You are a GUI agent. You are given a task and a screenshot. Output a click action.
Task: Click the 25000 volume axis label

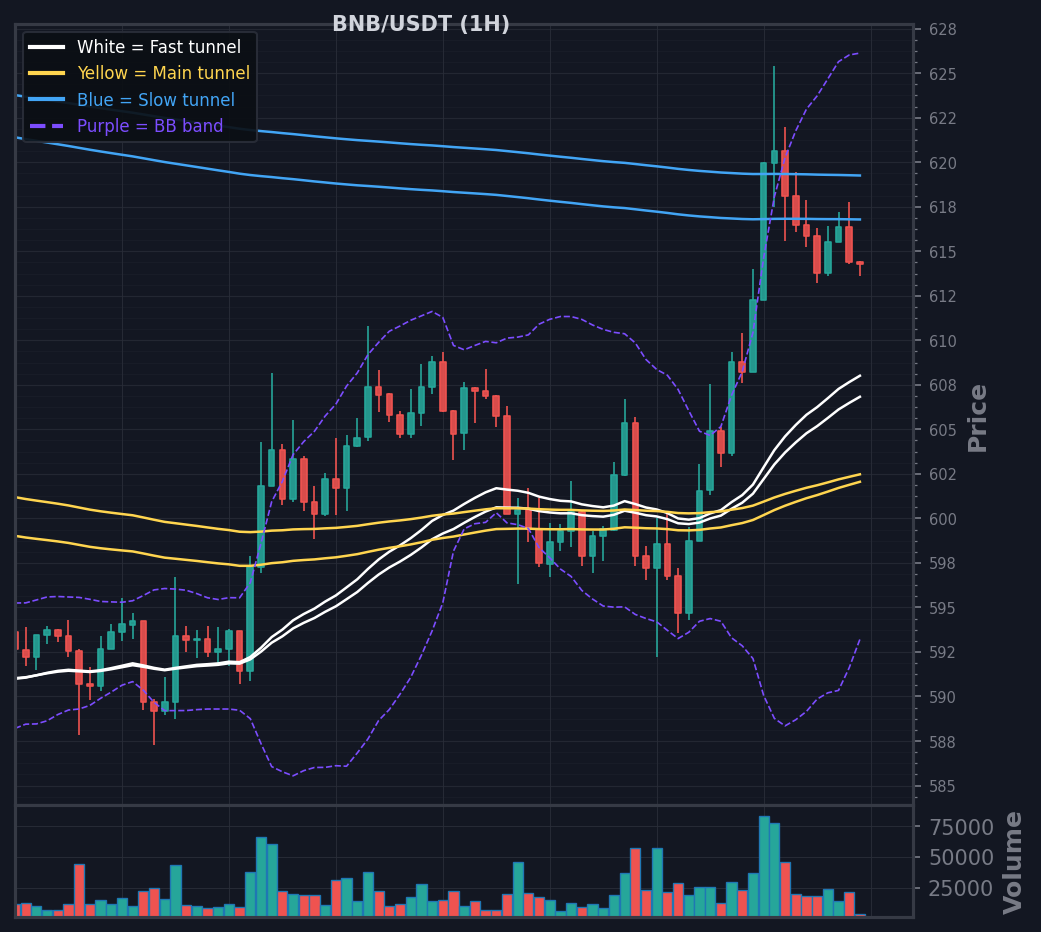961,888
